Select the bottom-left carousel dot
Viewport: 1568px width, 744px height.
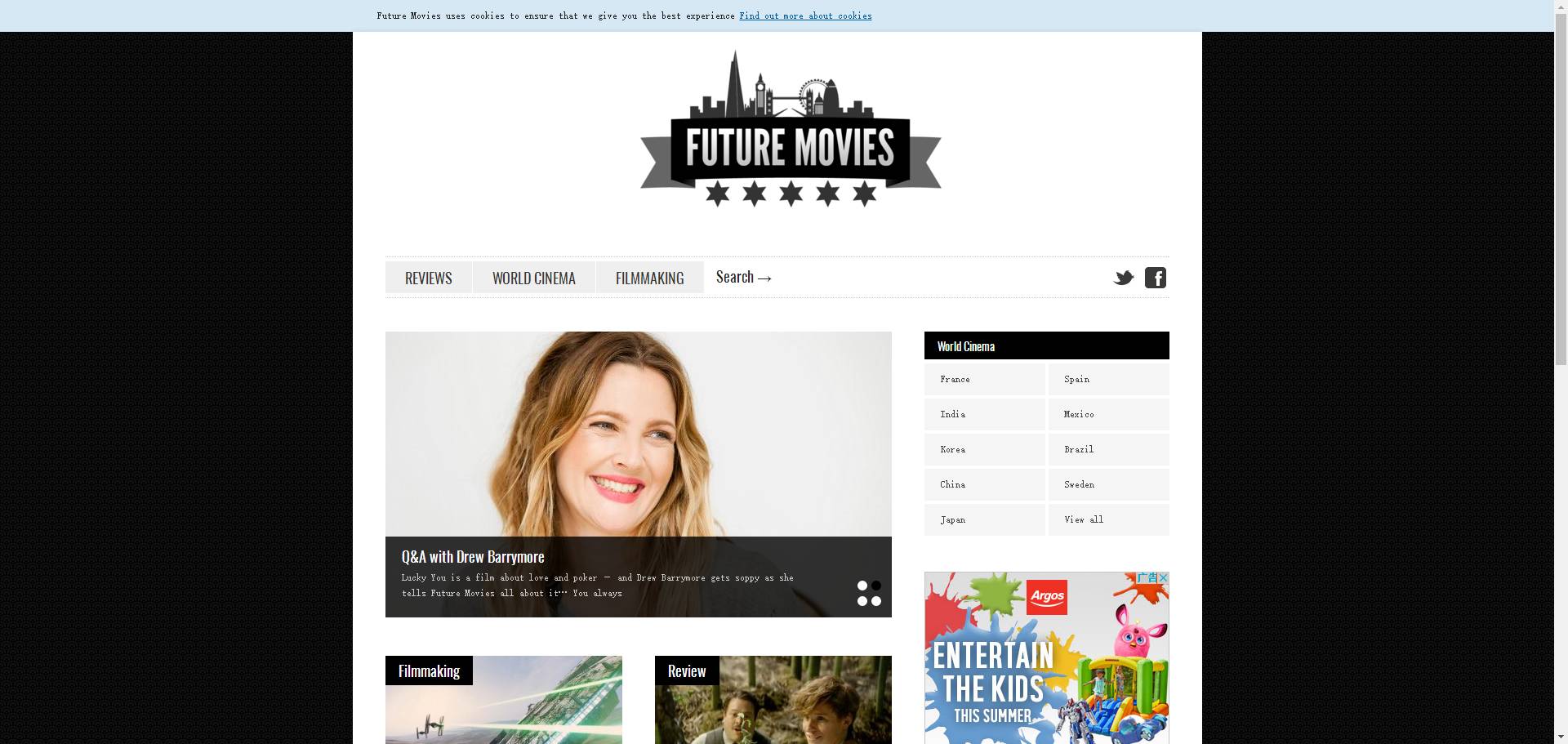click(862, 601)
